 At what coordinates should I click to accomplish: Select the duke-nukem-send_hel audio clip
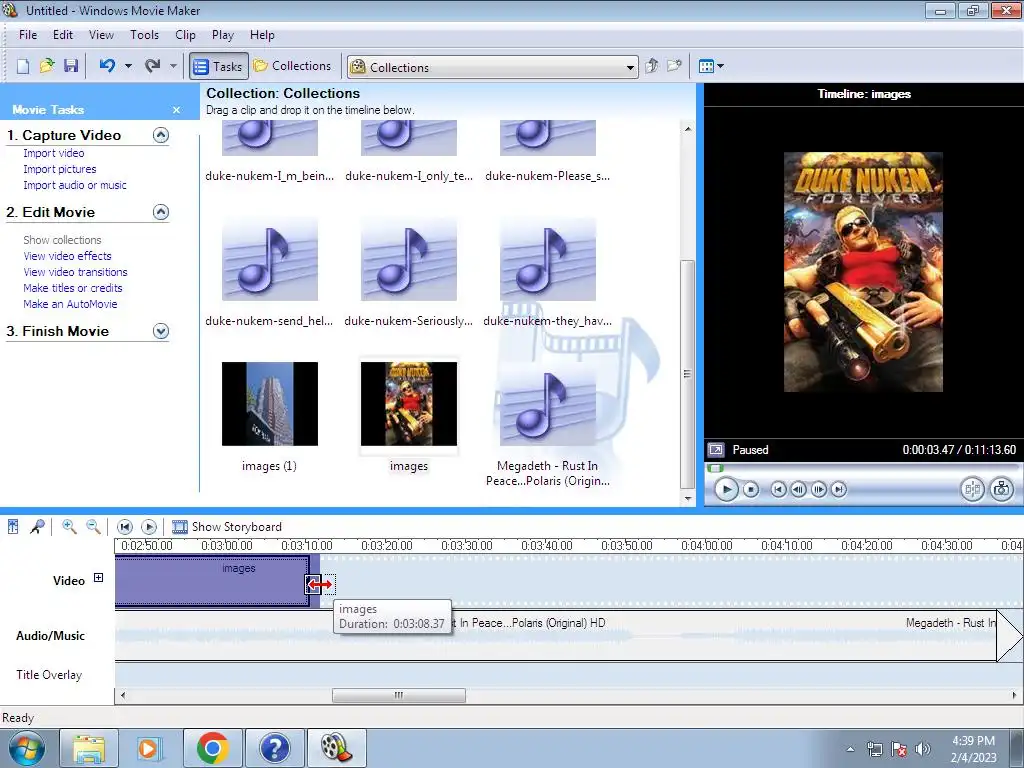pos(270,259)
